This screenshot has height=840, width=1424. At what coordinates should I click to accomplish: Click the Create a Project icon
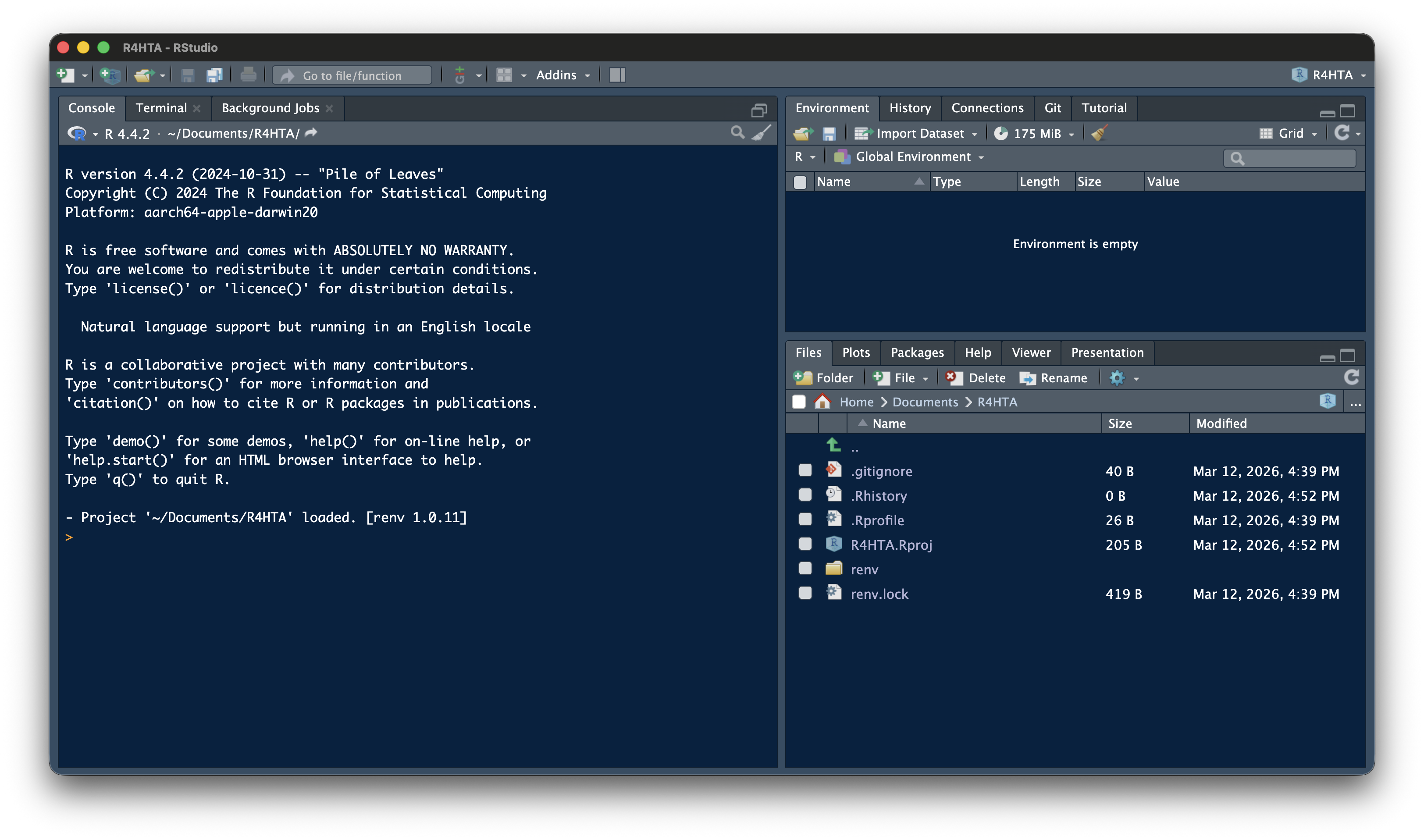pyautogui.click(x=110, y=75)
